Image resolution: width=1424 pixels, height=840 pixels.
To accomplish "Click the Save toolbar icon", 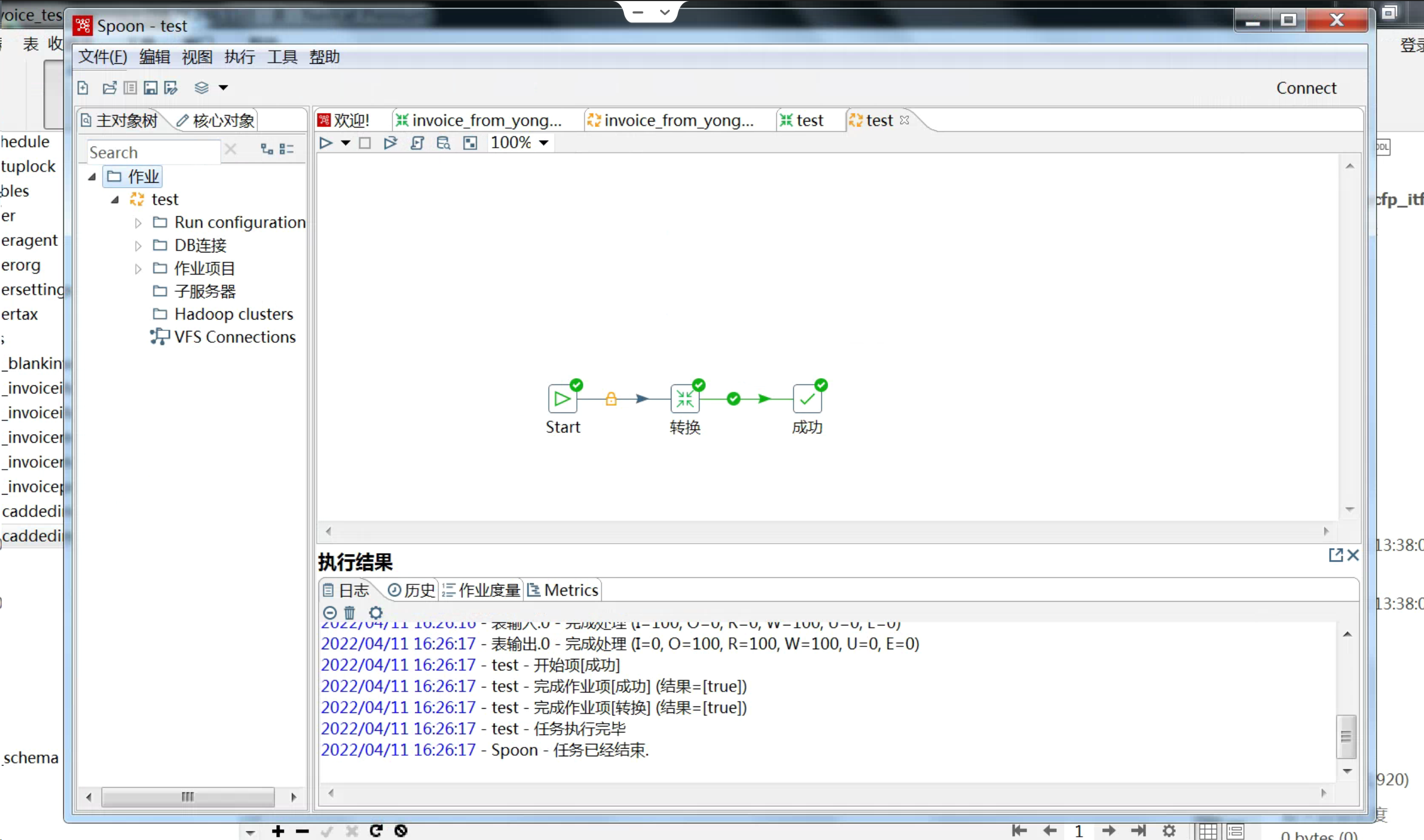I will (150, 88).
